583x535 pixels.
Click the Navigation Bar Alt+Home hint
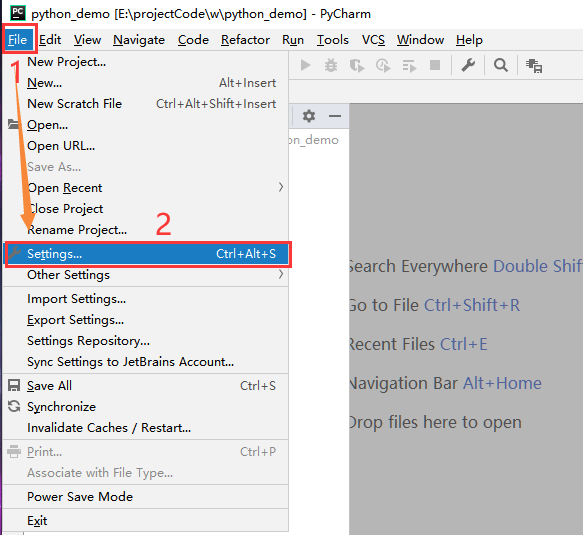[x=445, y=383]
